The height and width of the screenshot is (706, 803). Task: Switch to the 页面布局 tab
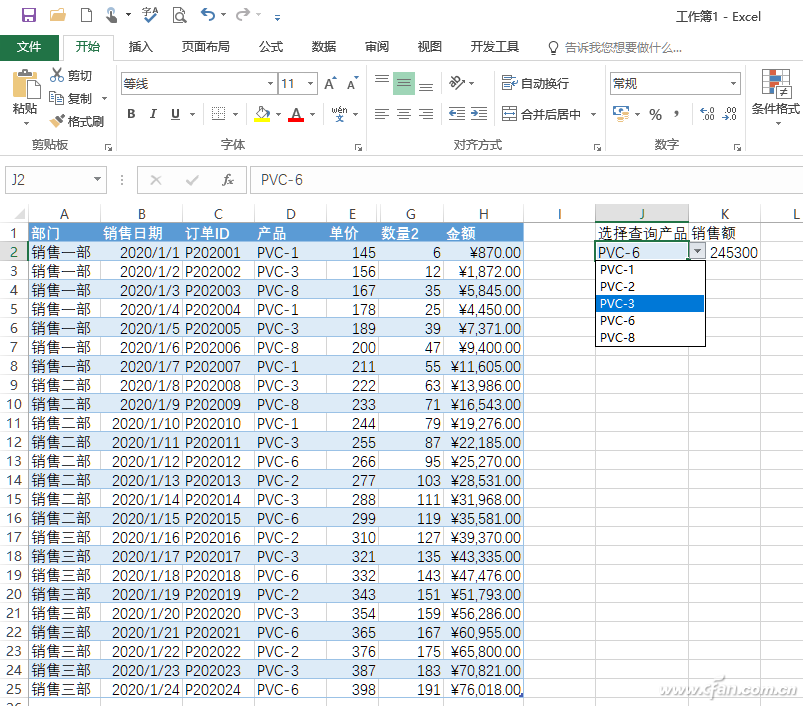[x=205, y=47]
